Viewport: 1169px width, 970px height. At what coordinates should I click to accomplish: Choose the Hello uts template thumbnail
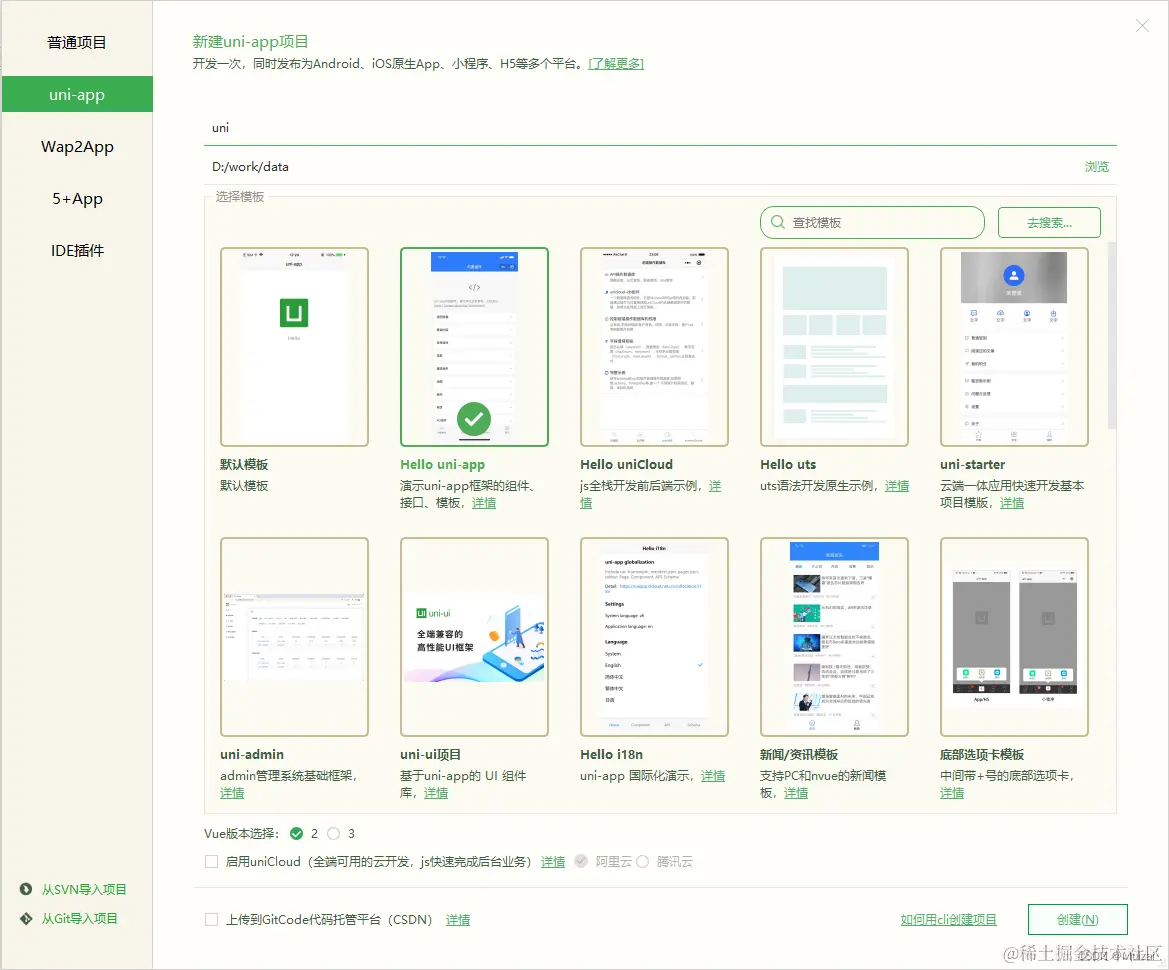834,347
